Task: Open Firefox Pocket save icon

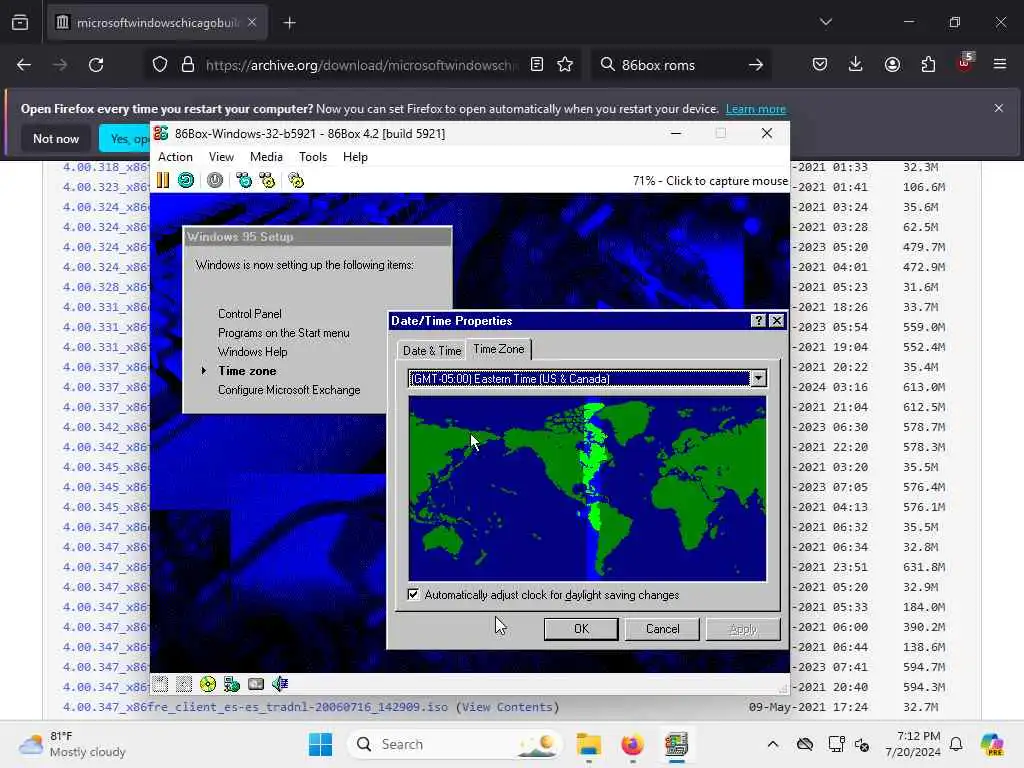Action: click(820, 64)
